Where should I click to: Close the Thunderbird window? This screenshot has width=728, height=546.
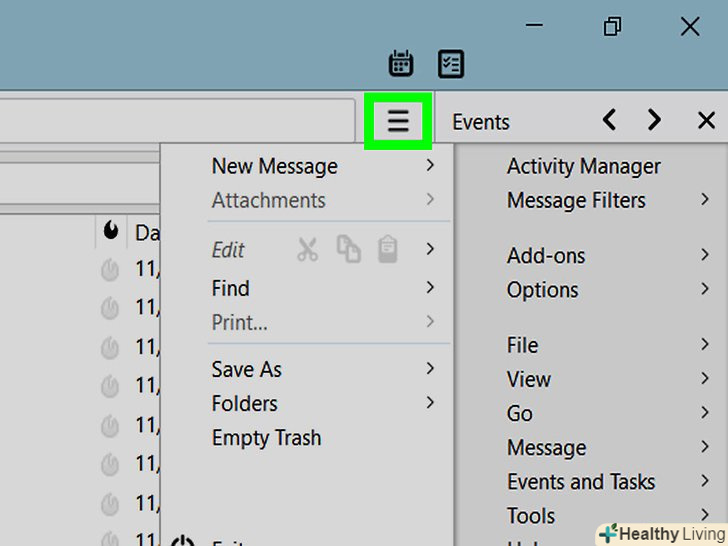pos(690,26)
